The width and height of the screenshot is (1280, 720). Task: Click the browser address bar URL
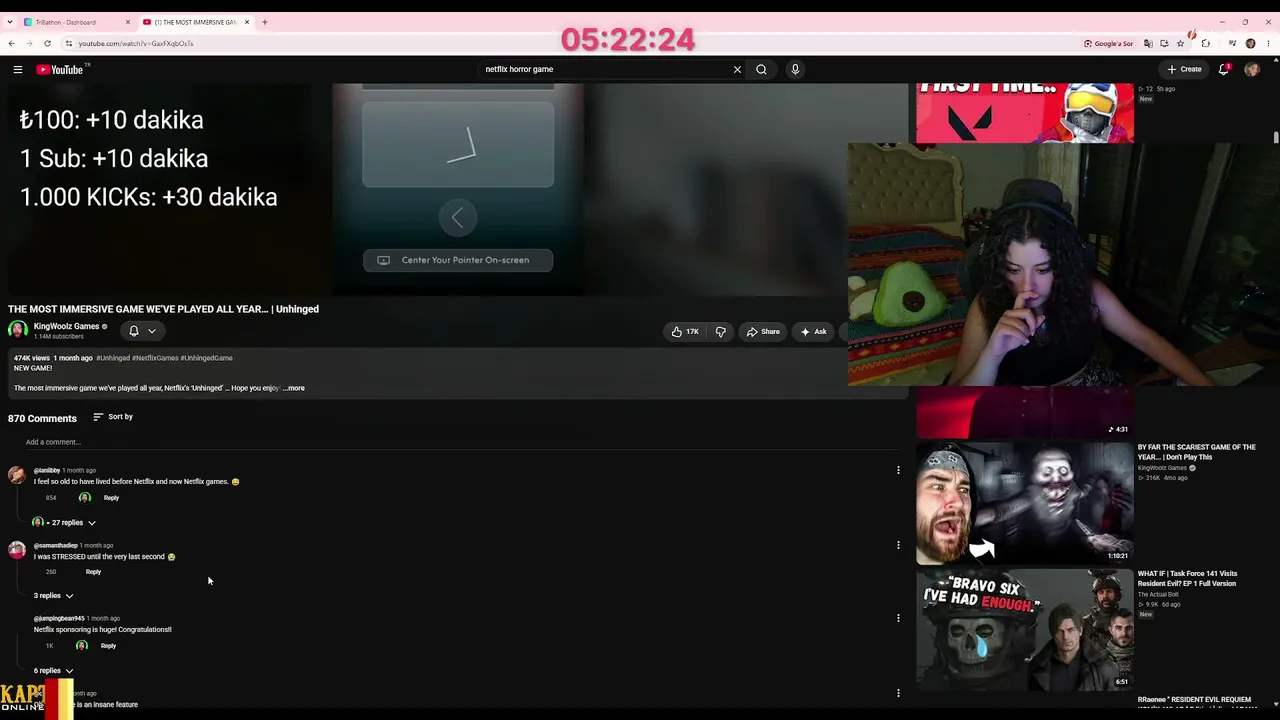136,43
